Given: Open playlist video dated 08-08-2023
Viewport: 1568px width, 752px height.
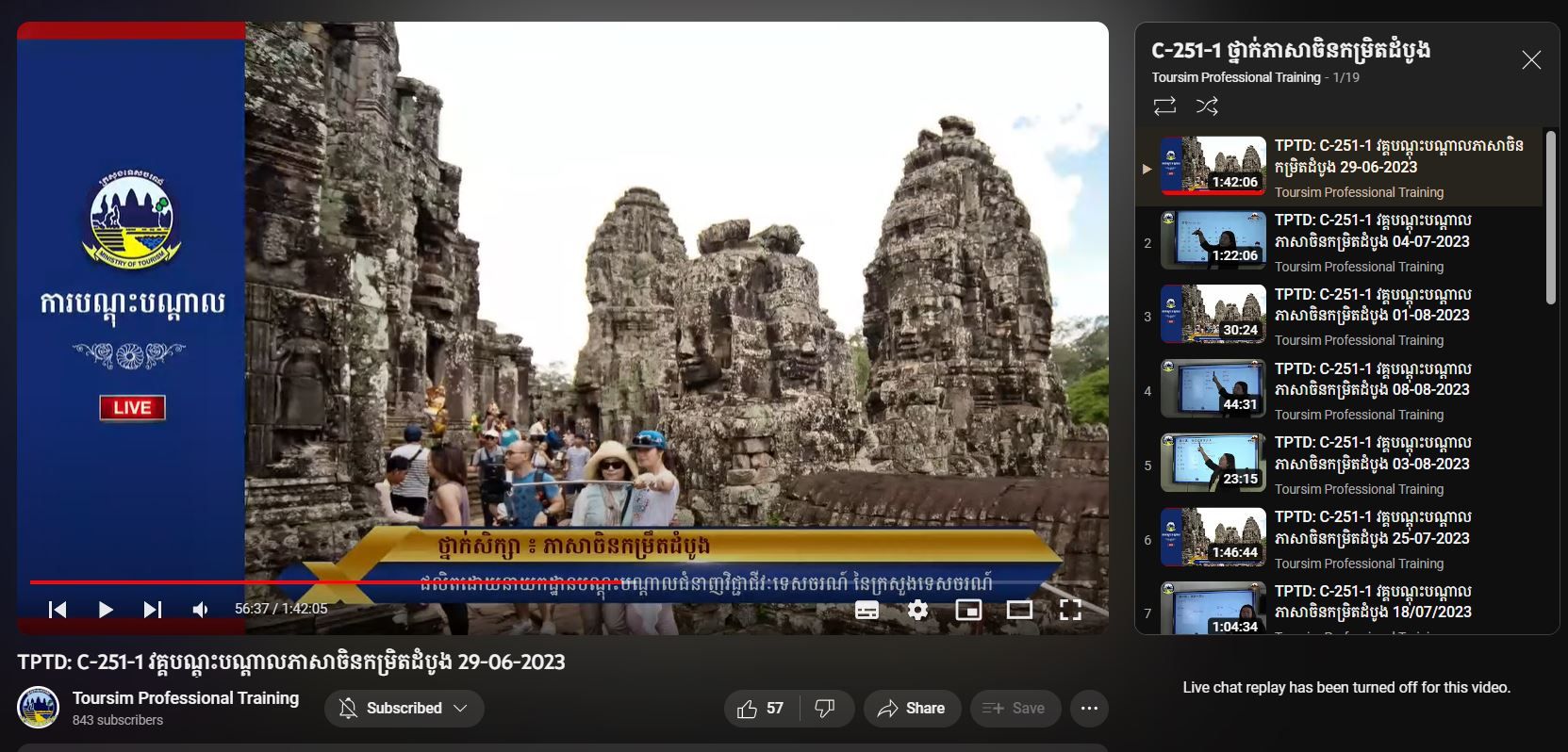Looking at the screenshot, I should (1339, 390).
